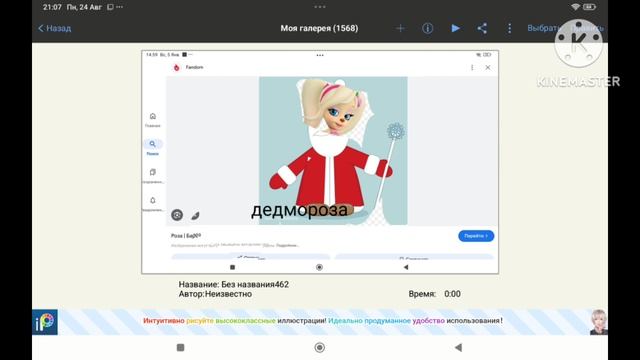Tap the Android home circle button

(320, 347)
